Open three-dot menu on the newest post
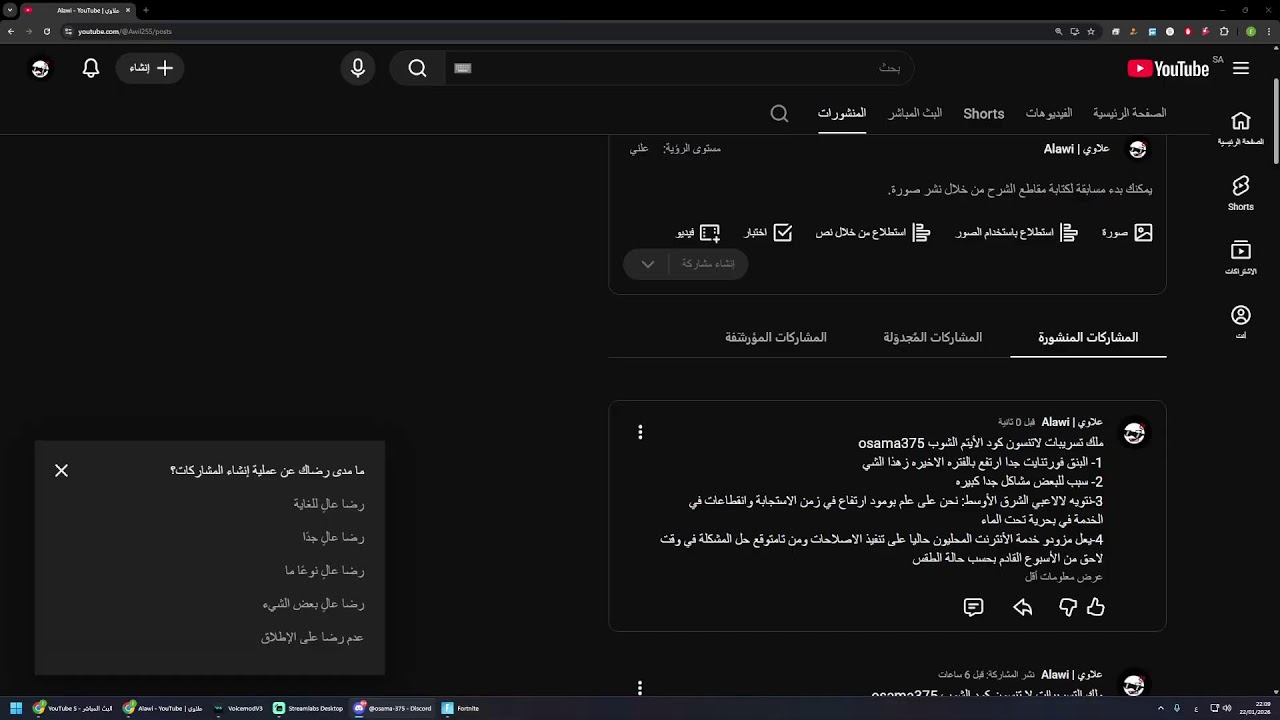Viewport: 1280px width, 720px height. tap(640, 432)
